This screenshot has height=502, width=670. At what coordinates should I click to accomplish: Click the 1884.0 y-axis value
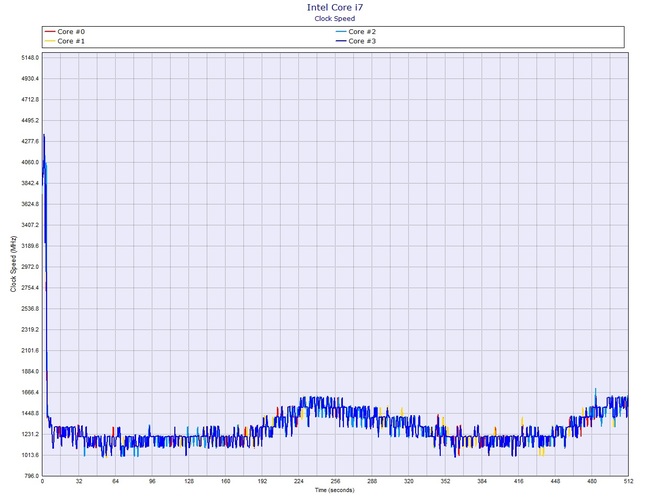click(x=30, y=372)
